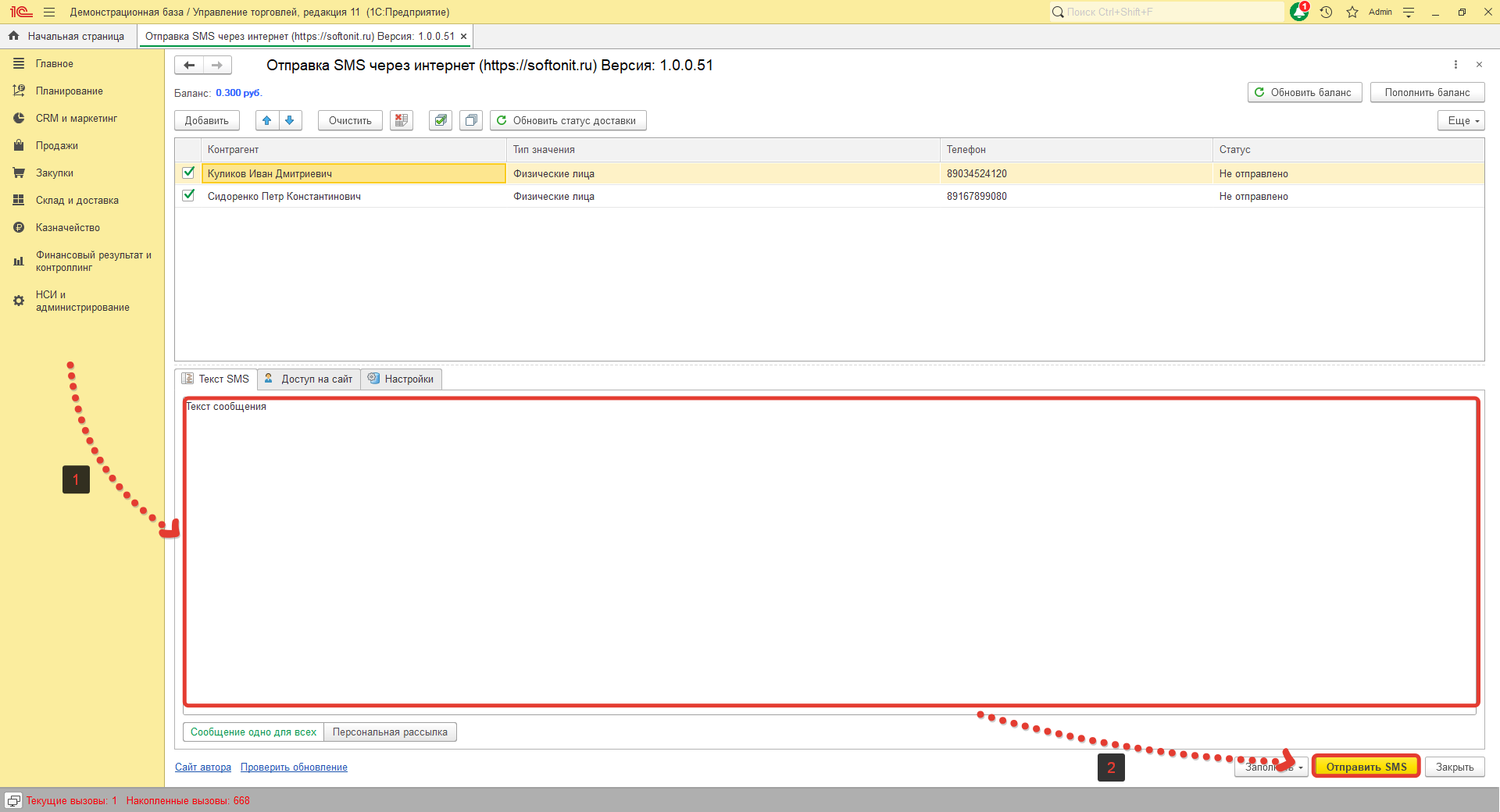The width and height of the screenshot is (1500, 812).
Task: Open the Продажи section in the sidebar
Action: pyautogui.click(x=57, y=145)
